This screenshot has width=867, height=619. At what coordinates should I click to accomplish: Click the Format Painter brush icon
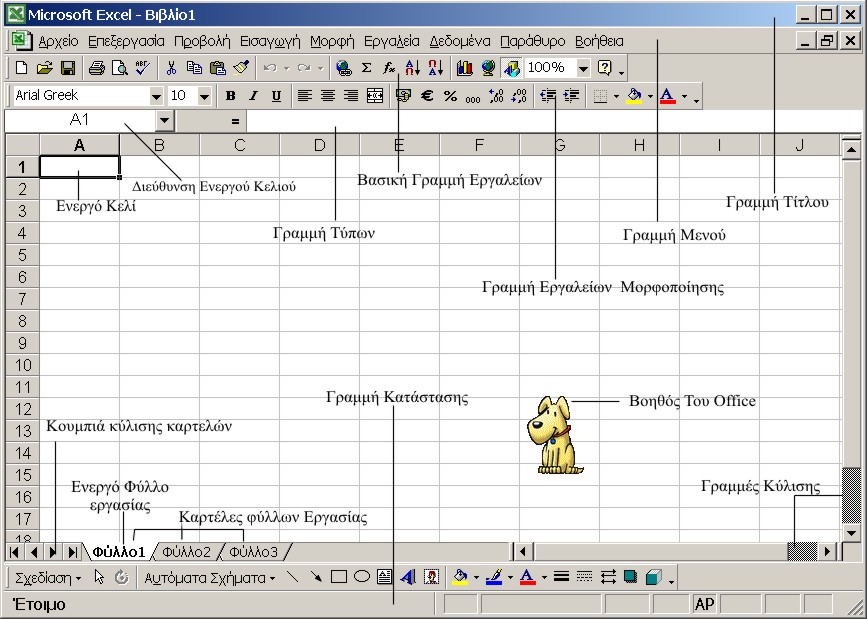241,68
